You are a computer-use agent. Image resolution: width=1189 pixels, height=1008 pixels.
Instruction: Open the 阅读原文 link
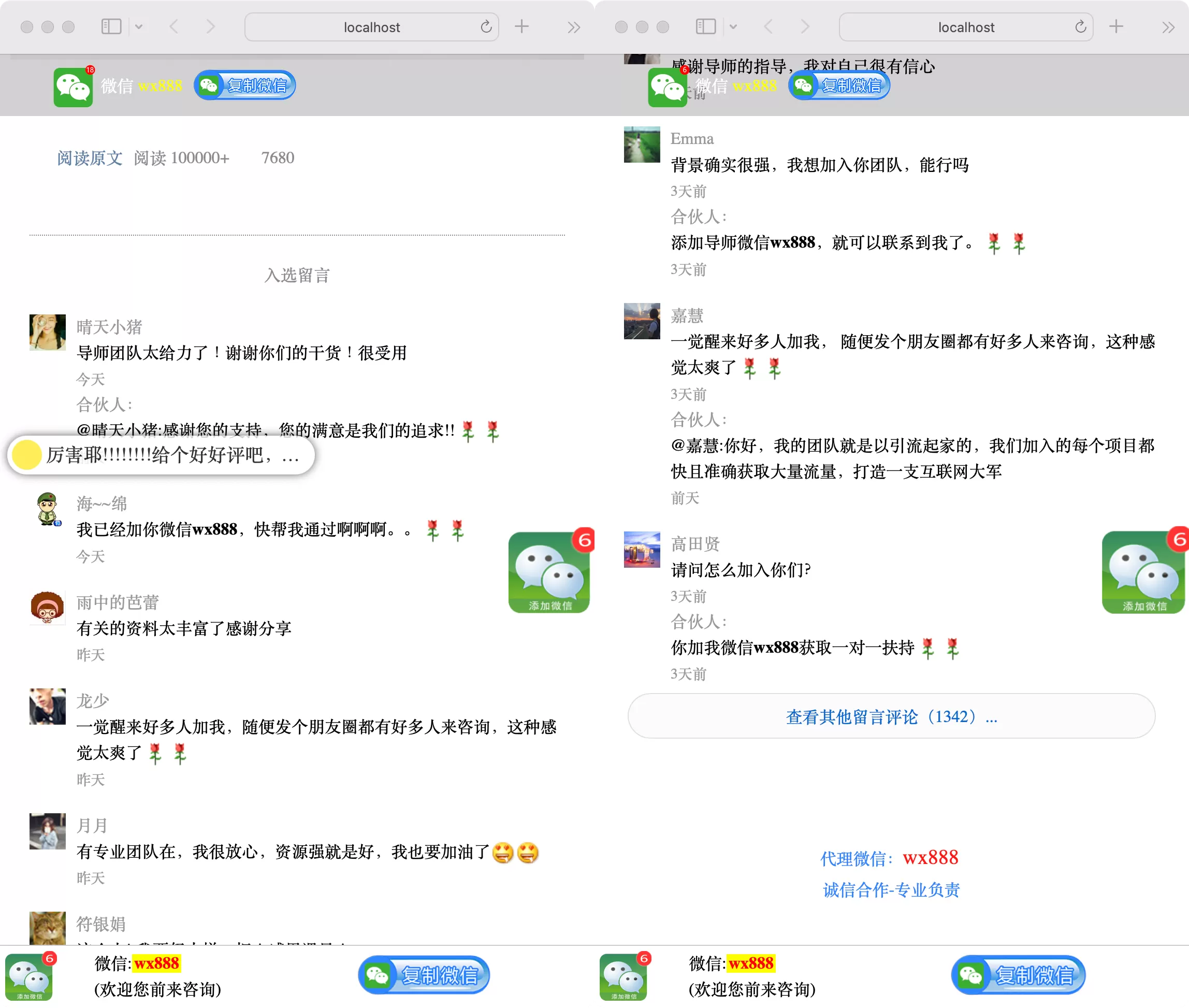point(90,159)
